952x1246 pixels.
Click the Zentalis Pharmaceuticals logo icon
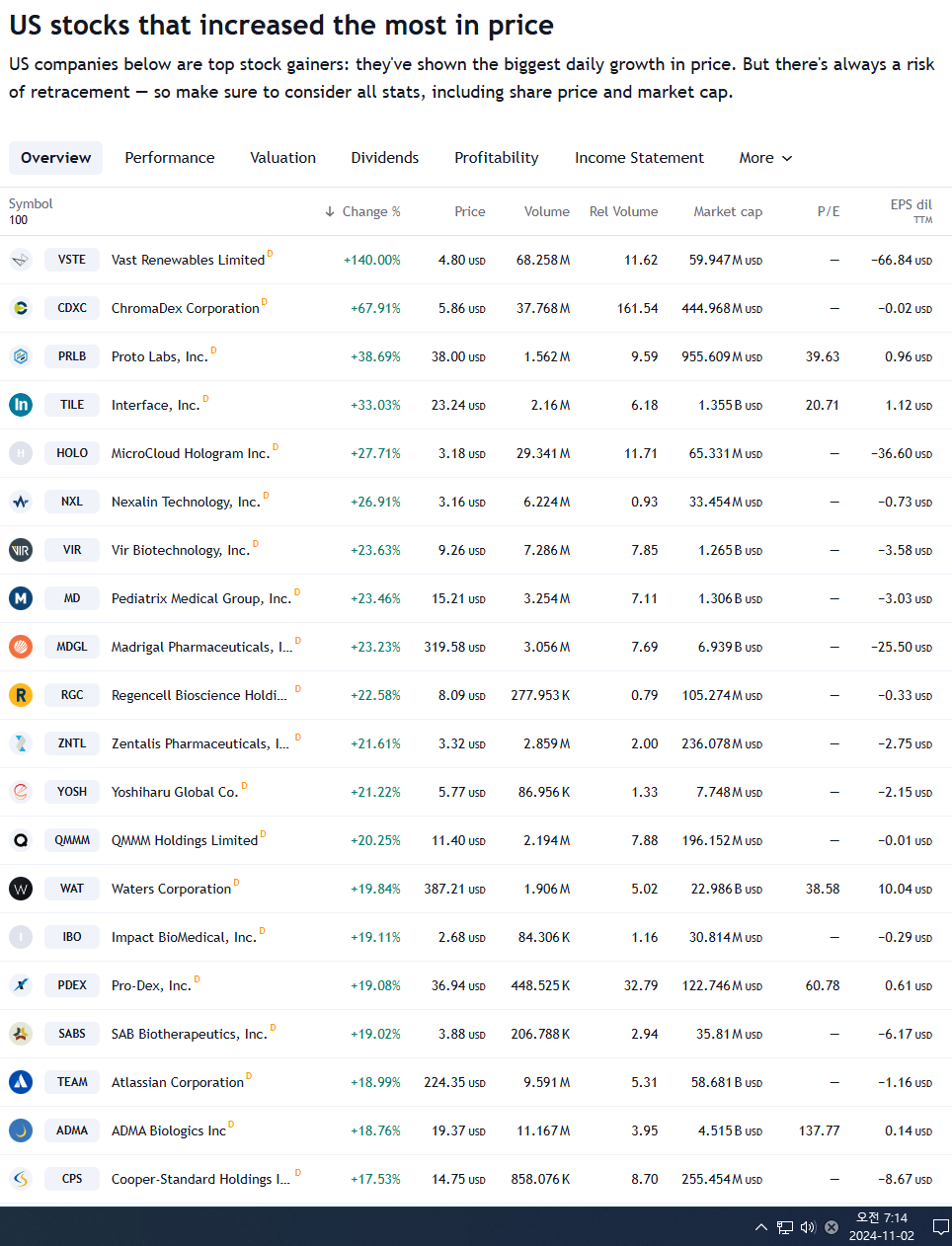(21, 743)
